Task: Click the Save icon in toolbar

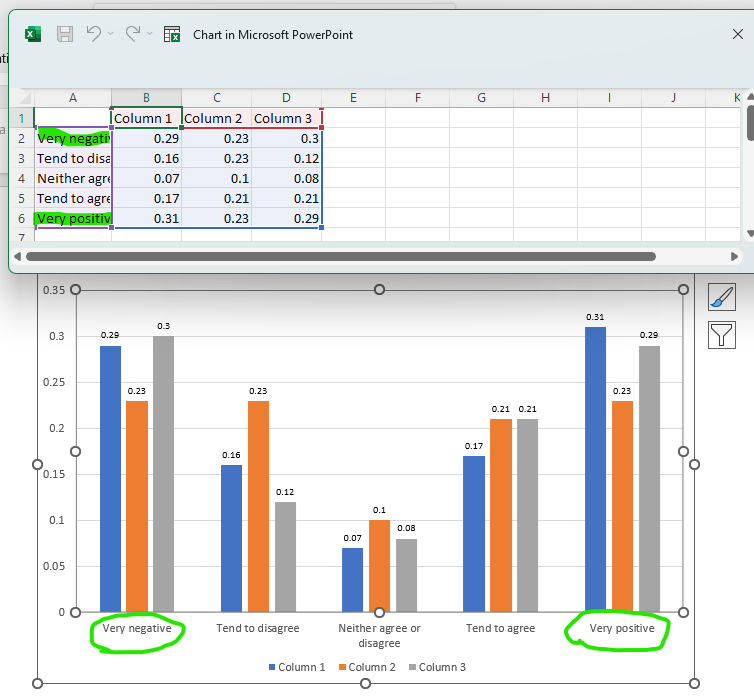Action: click(65, 34)
